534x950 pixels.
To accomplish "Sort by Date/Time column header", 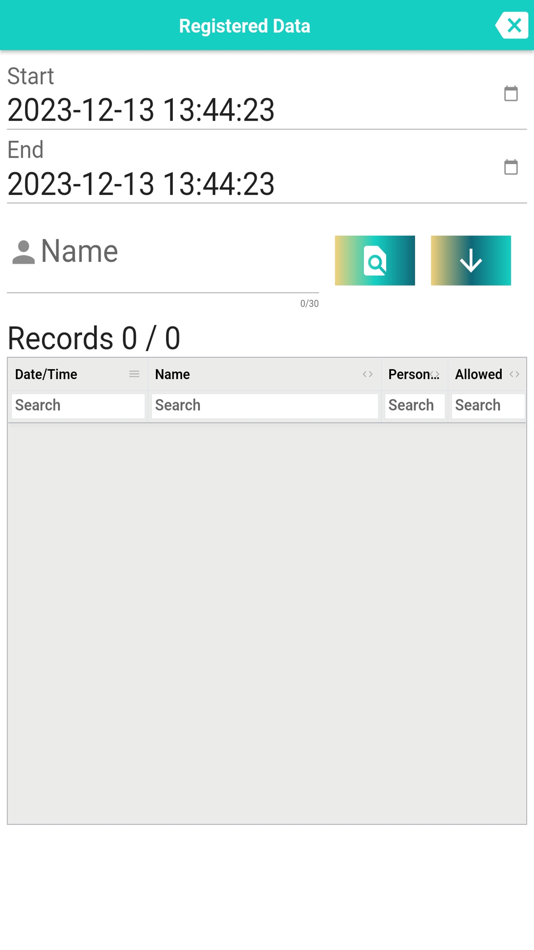I will 46,374.
